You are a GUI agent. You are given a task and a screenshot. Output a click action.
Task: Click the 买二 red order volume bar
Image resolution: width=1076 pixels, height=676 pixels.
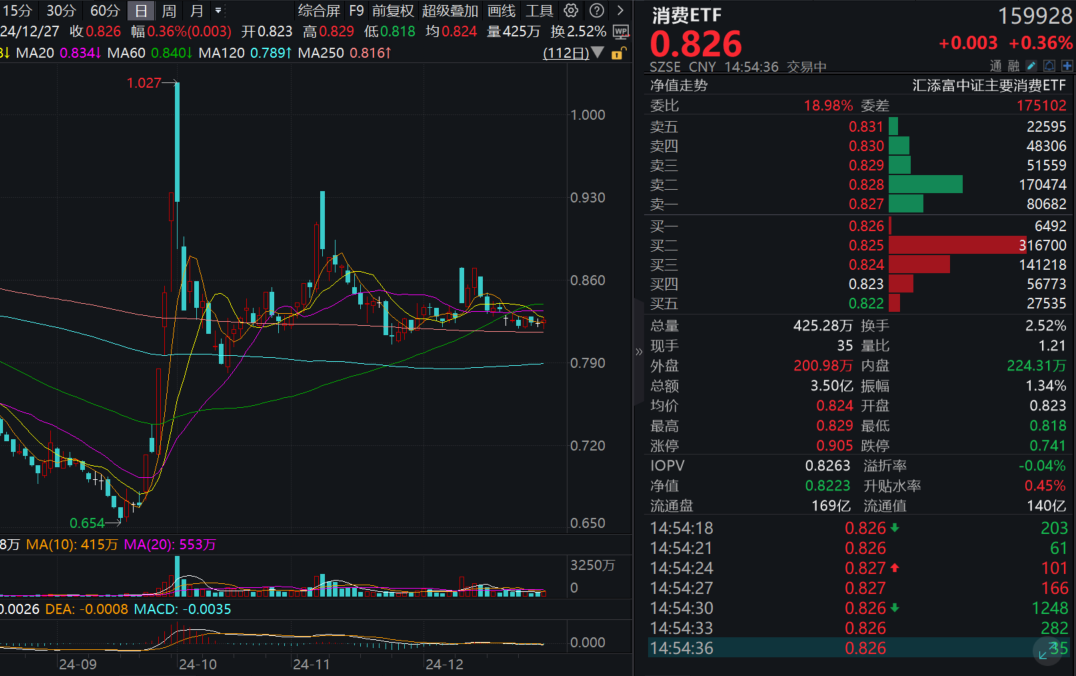[x=957, y=245]
